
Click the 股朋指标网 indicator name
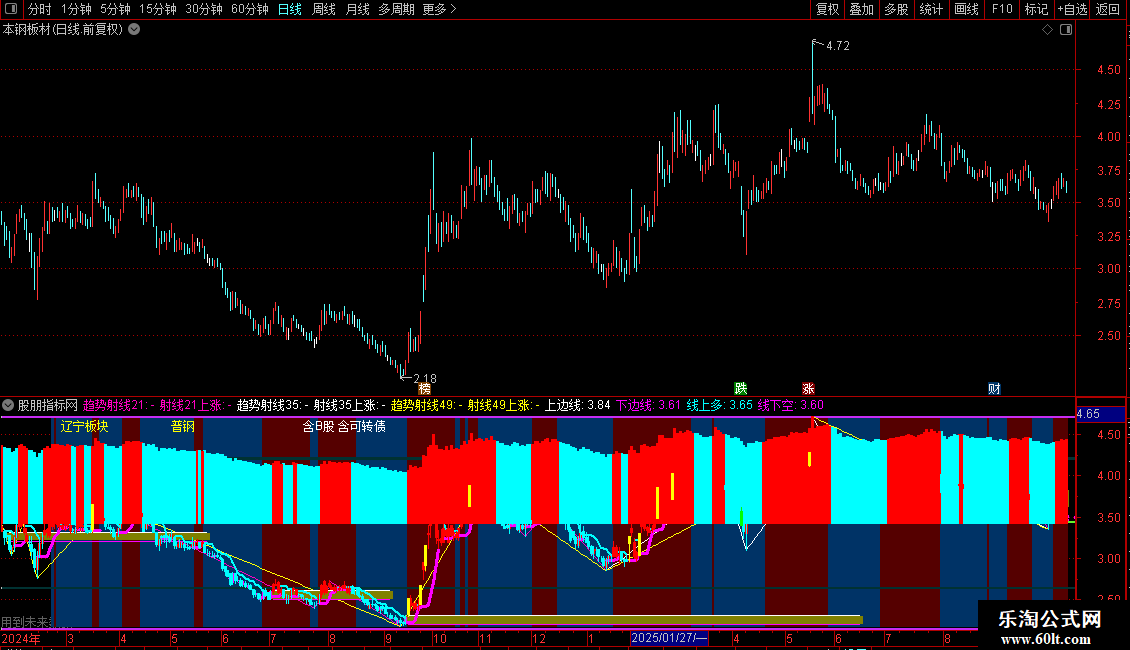coord(48,406)
